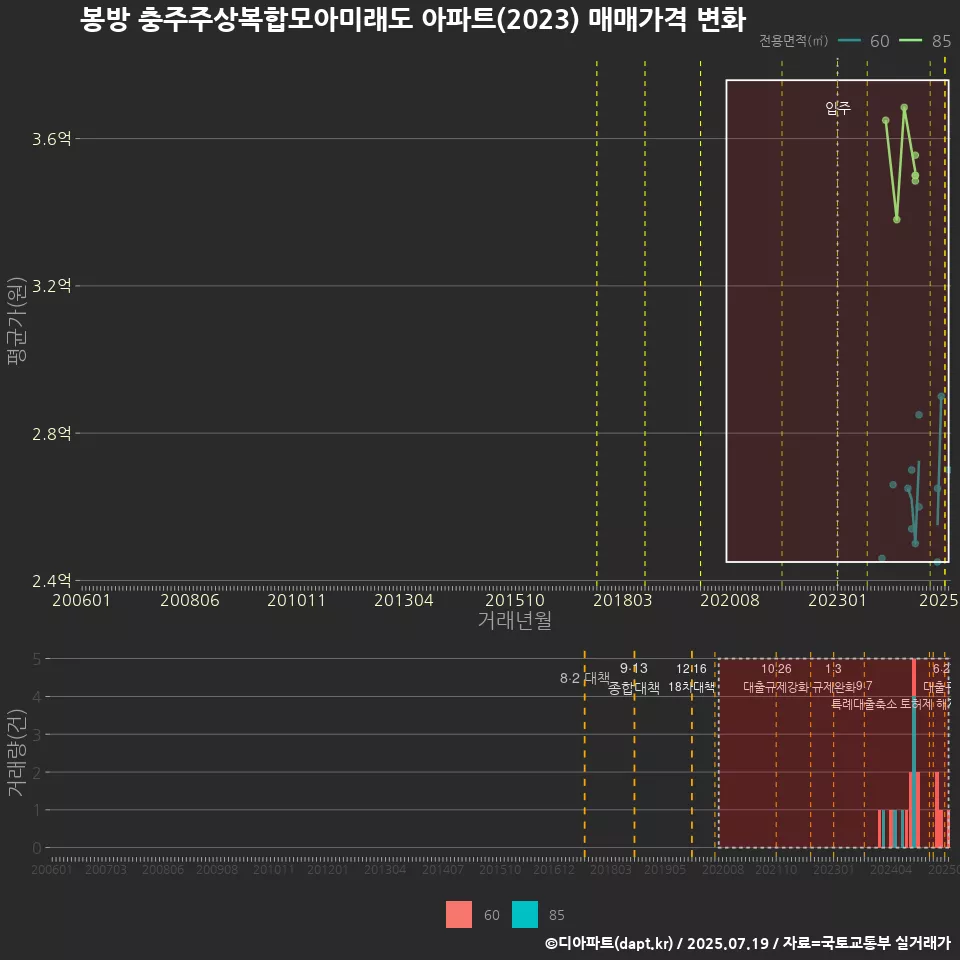
Task: Click 201510 on the price chart axis
Action: point(515,600)
